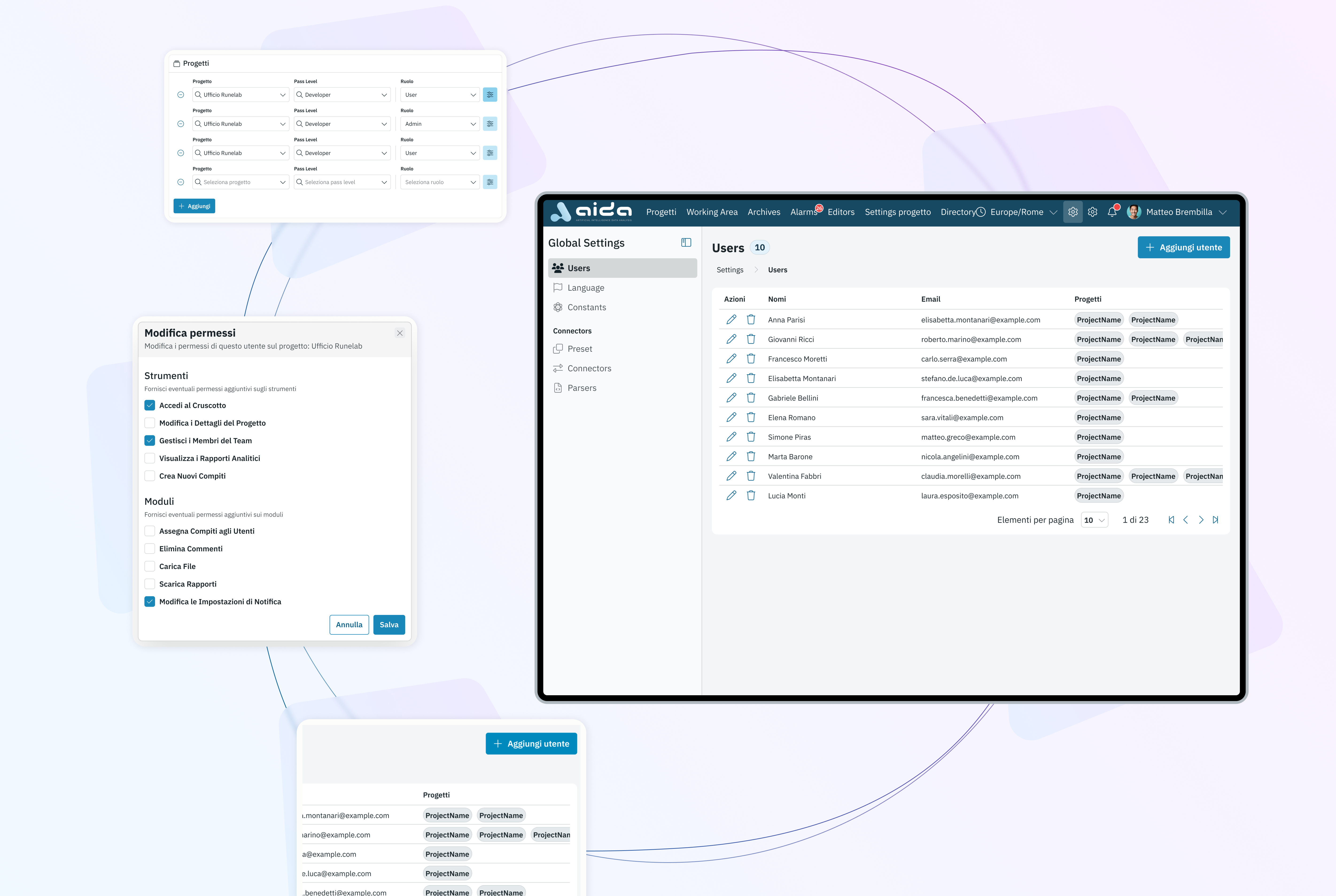Enable Visualizza i Rapporti Analitici checkbox

[x=150, y=458]
